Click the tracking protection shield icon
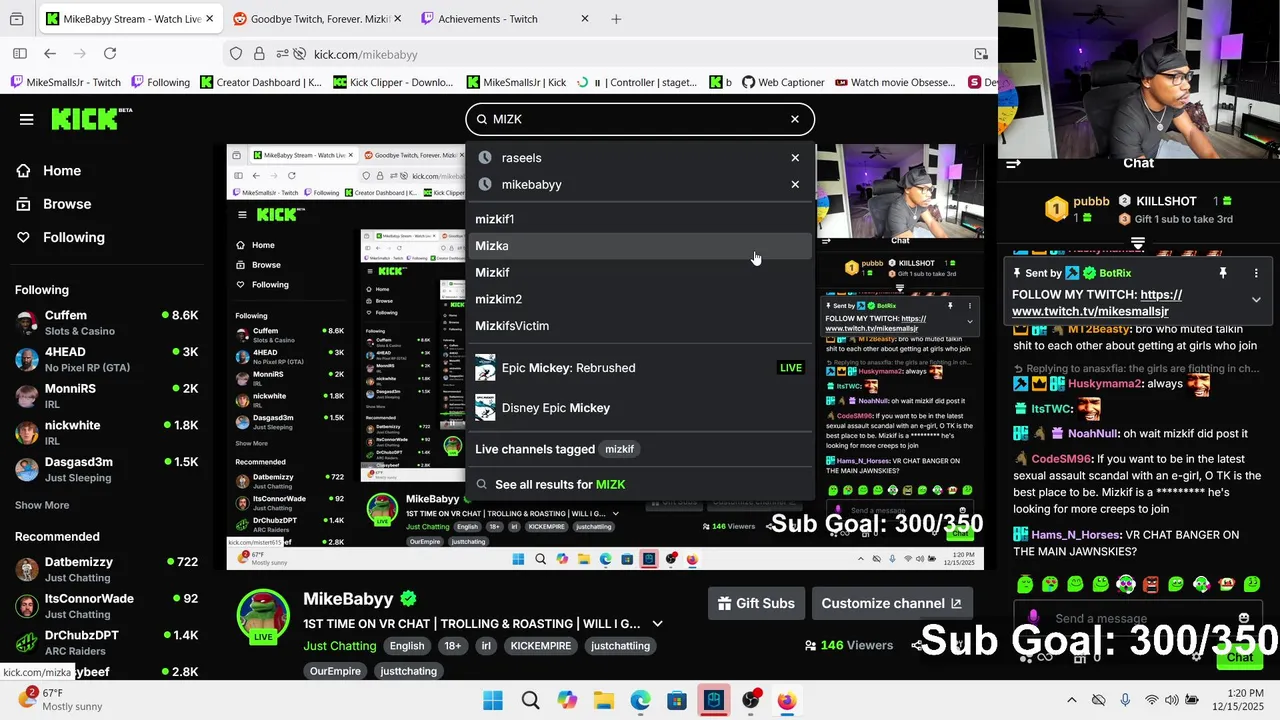The image size is (1280, 720). (236, 54)
